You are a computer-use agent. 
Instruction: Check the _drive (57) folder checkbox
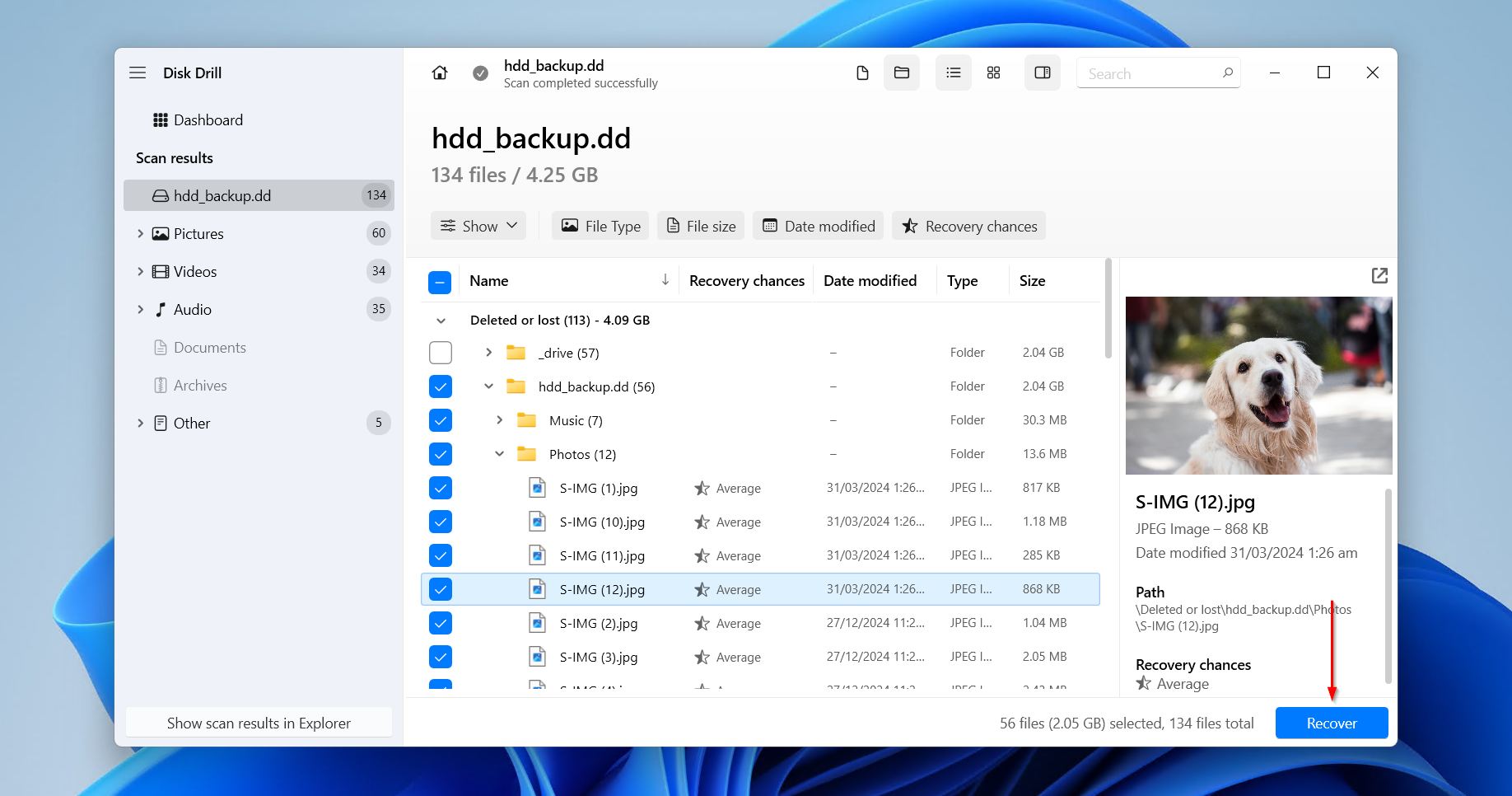[441, 352]
